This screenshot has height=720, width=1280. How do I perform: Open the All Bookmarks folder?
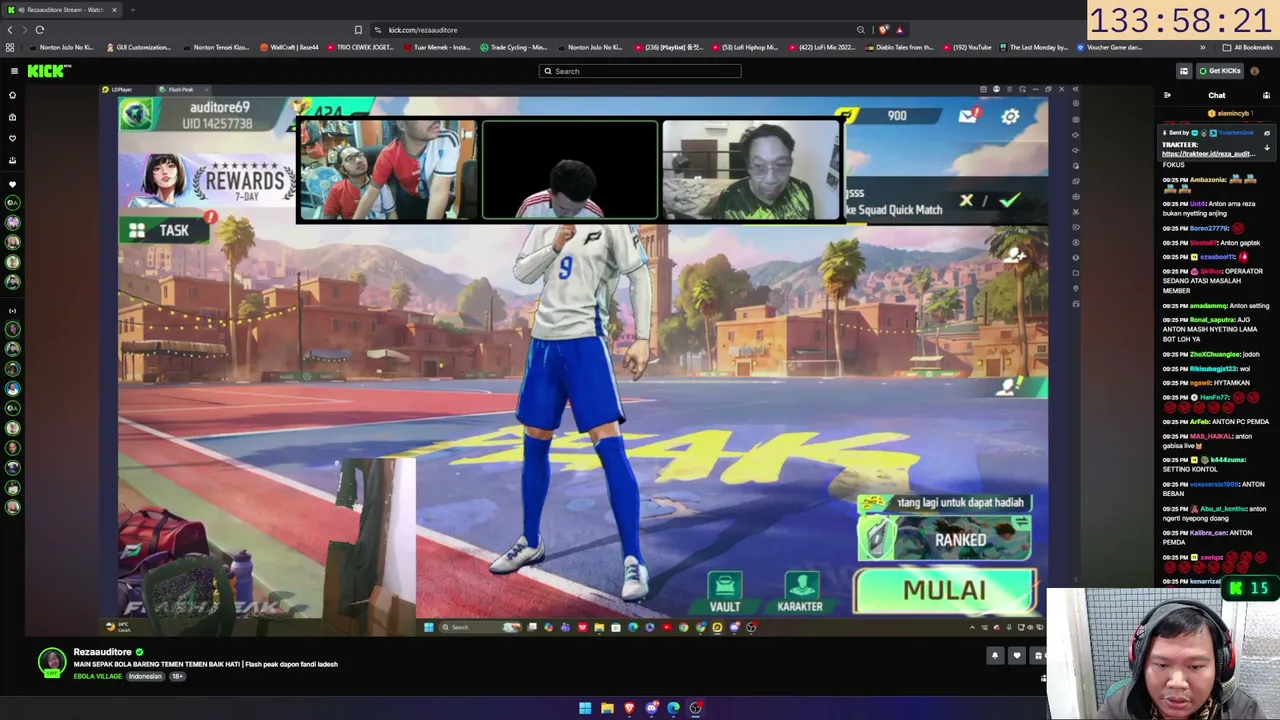pos(1247,47)
